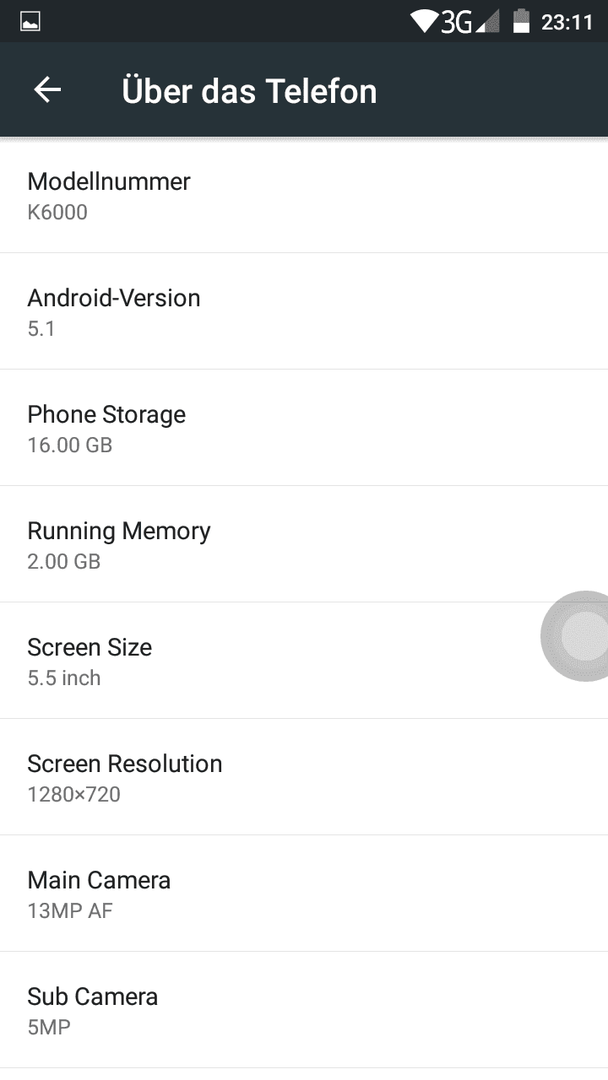Viewport: 608px width, 1080px height.
Task: Tap the 16.00 GB storage value
Action: [70, 445]
